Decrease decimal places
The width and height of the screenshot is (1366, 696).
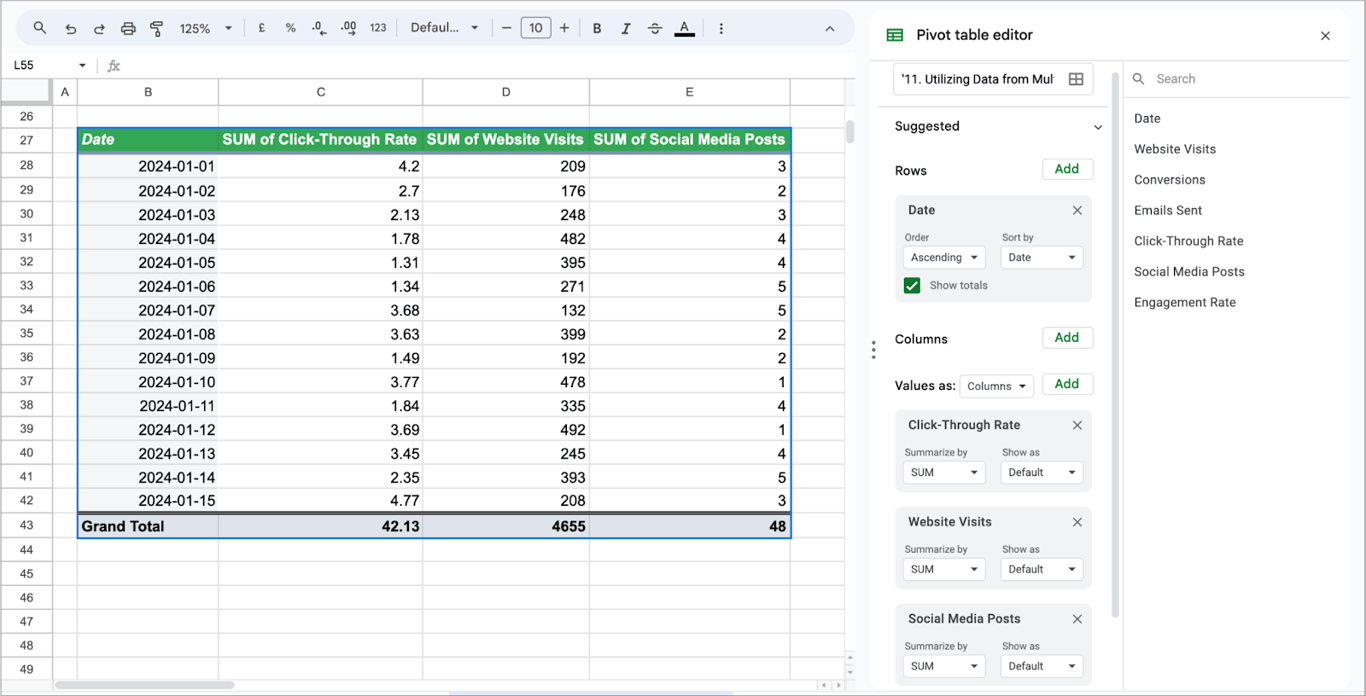319,28
